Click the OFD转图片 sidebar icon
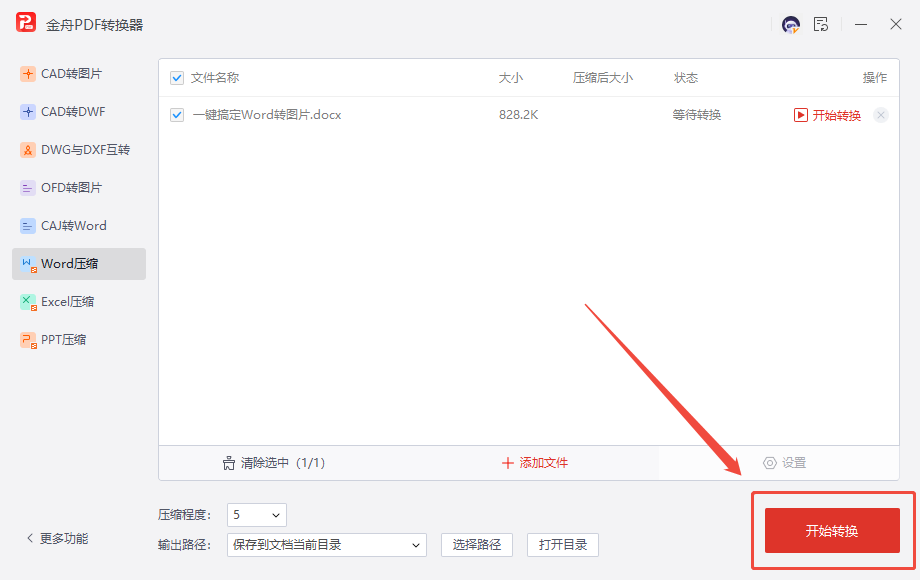Screen dimensions: 920x580 pos(28,188)
